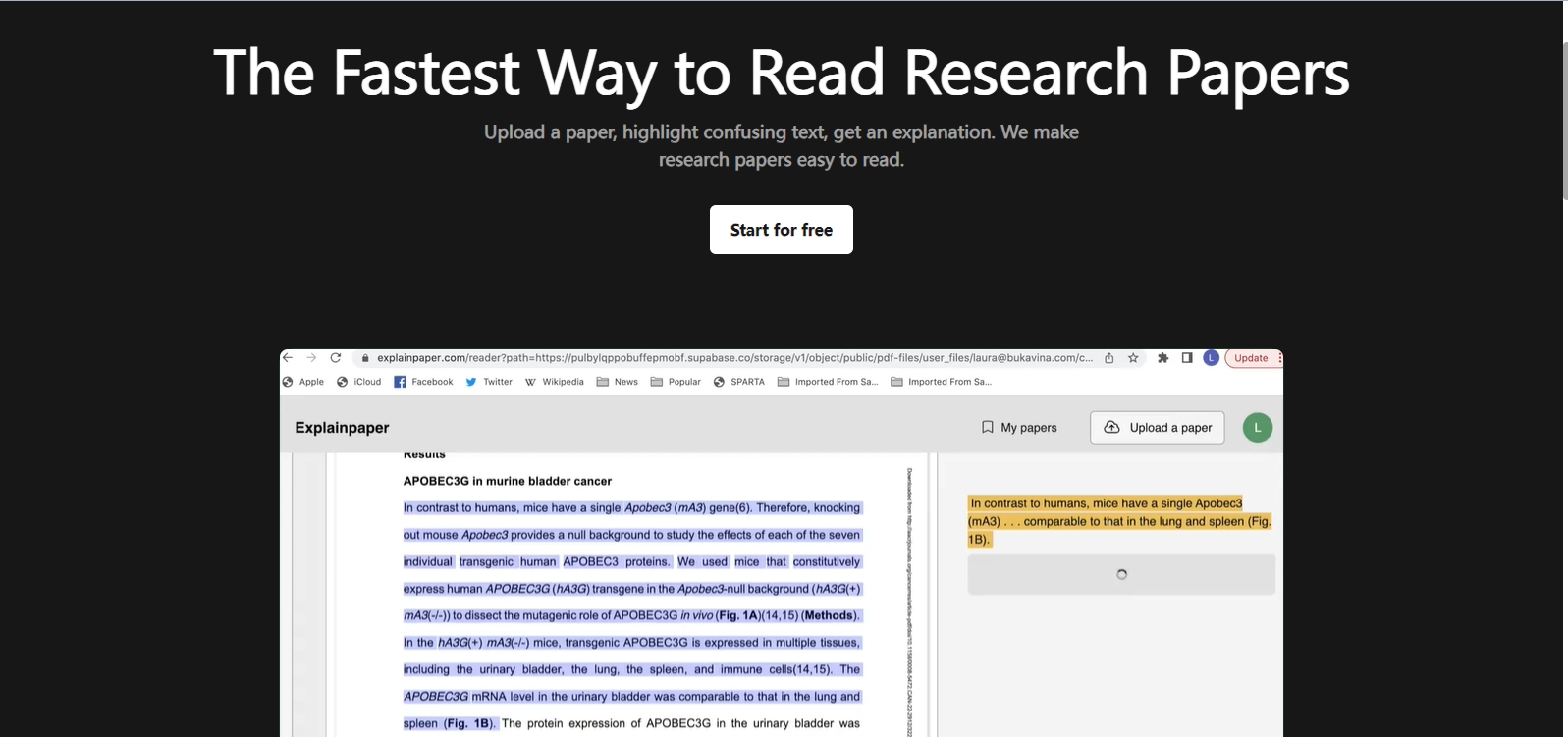Open the second Imported From Sa... folder

click(942, 382)
